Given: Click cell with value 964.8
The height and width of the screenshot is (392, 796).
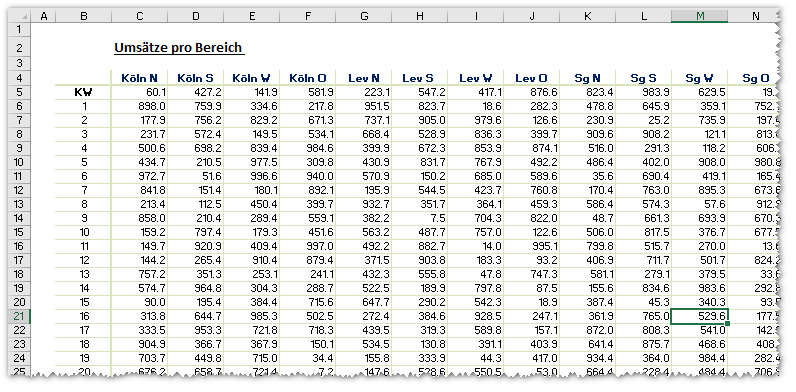Looking at the screenshot, I should [x=195, y=288].
